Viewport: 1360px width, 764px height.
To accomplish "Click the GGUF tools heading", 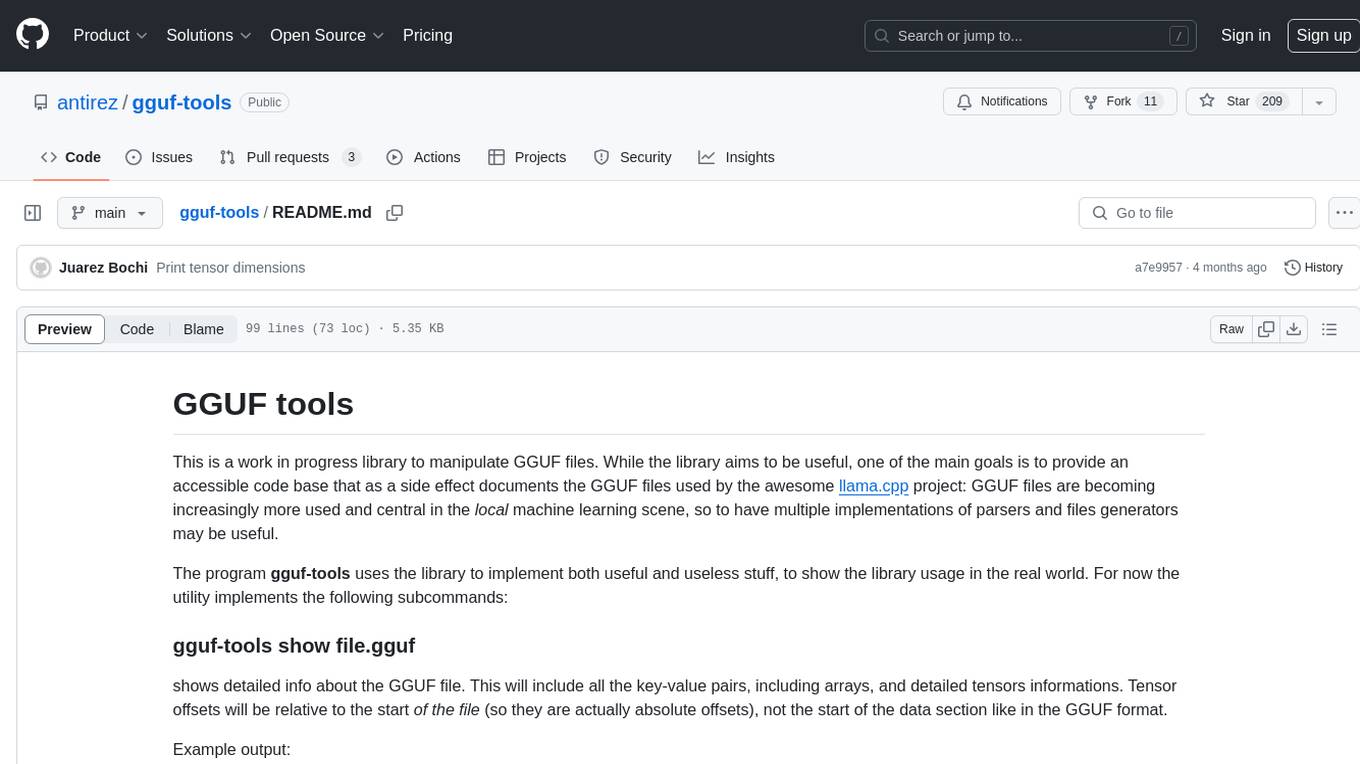I will point(263,404).
